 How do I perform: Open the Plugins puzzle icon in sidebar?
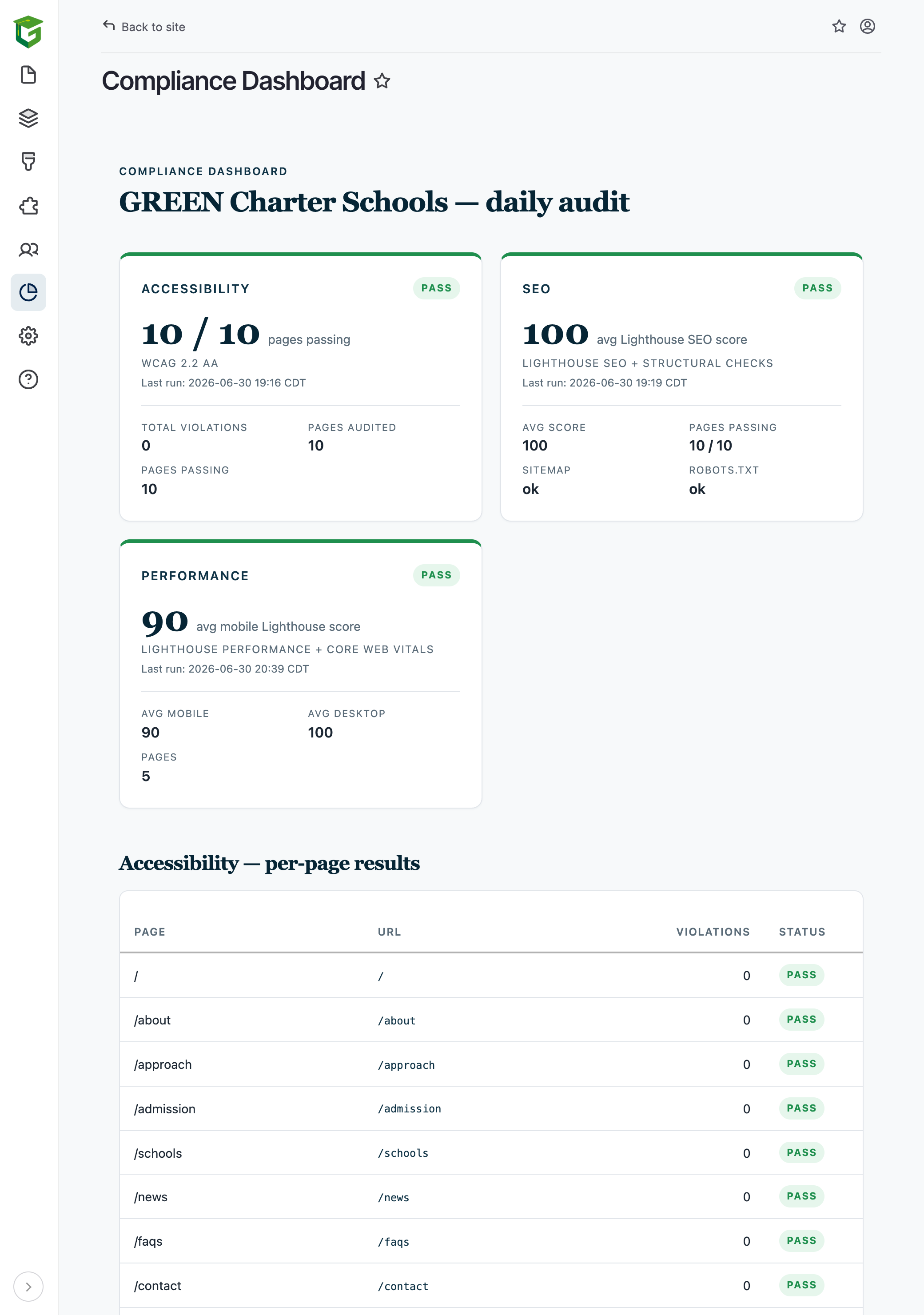coord(28,206)
